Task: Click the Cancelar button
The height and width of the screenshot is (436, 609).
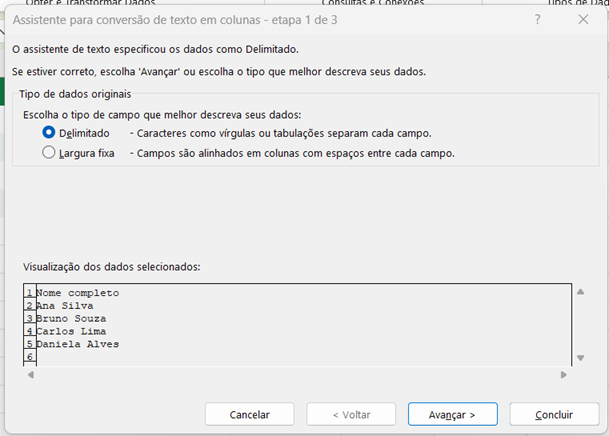Action: [x=250, y=414]
